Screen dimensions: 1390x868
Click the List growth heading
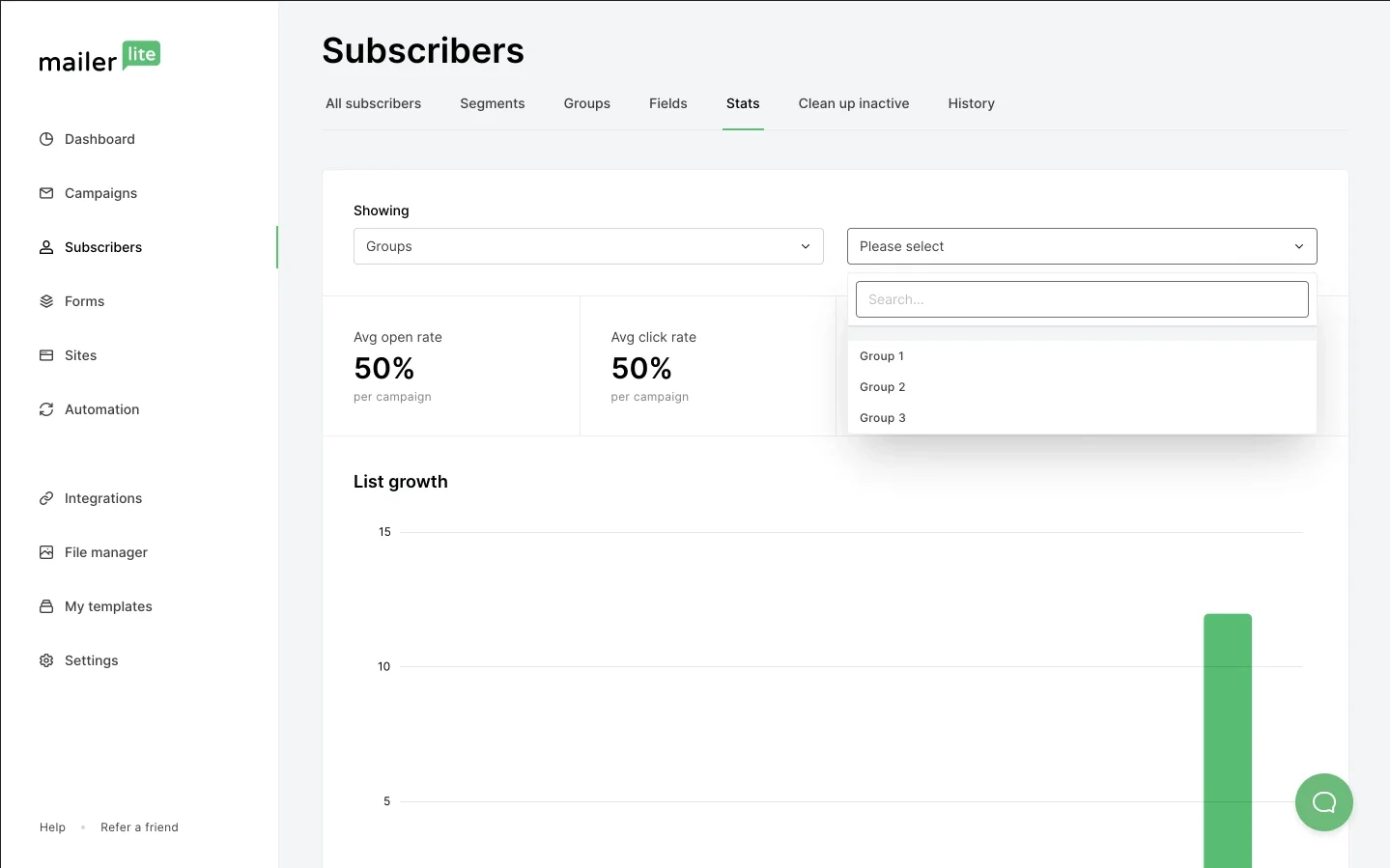coord(401,482)
